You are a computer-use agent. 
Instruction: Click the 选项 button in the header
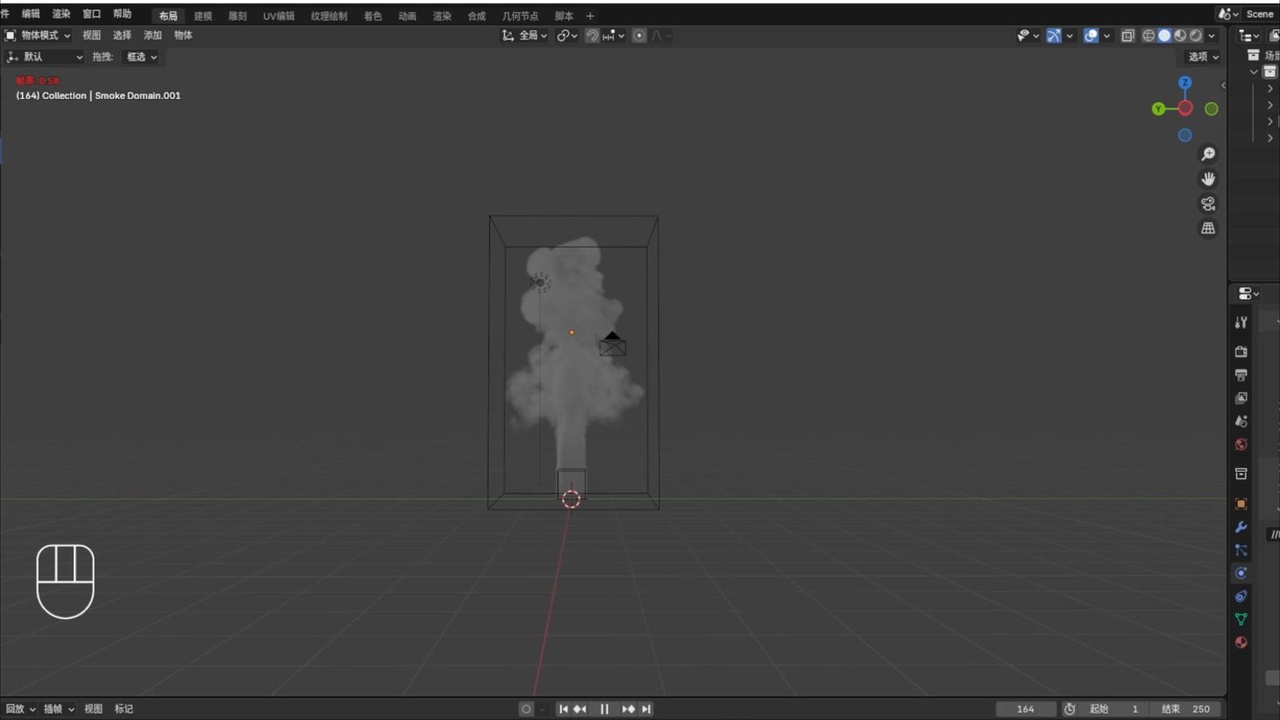(1199, 56)
